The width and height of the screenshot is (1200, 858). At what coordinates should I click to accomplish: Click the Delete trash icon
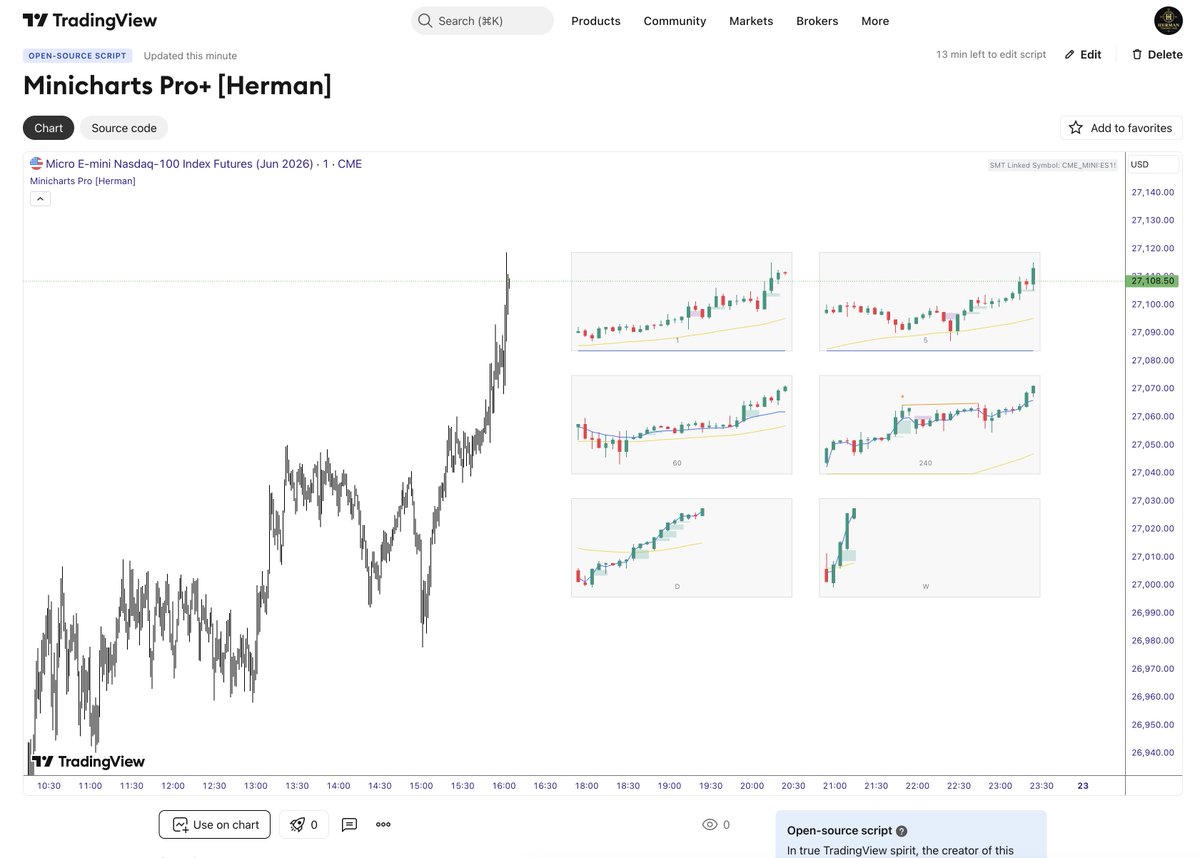pos(1137,54)
